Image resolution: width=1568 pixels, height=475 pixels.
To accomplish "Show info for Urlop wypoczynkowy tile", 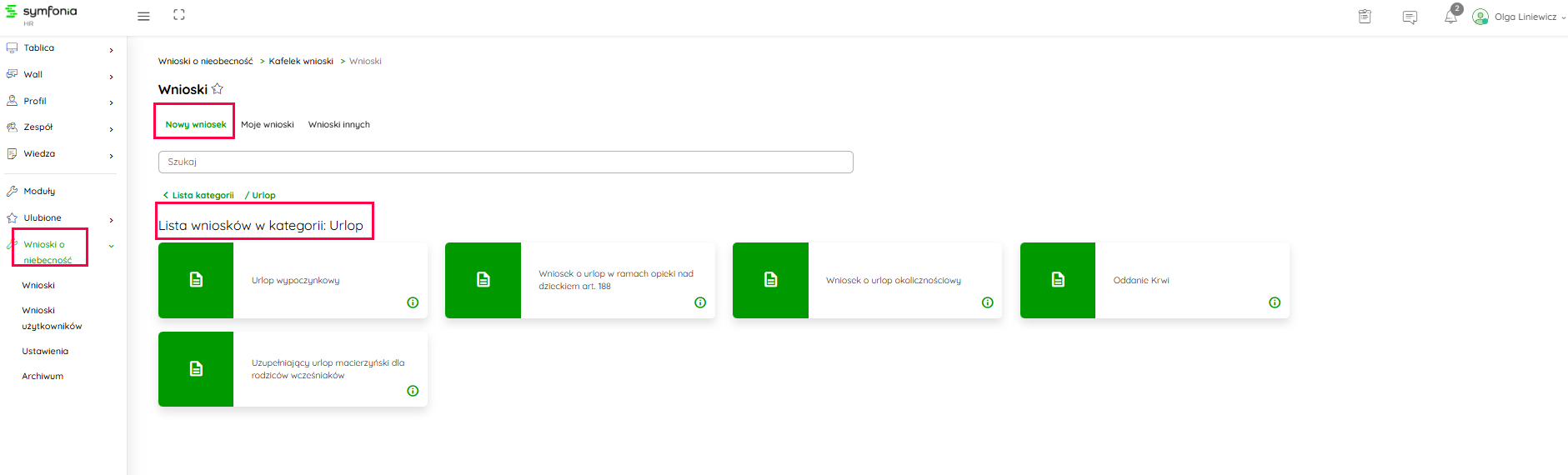I will [x=413, y=302].
